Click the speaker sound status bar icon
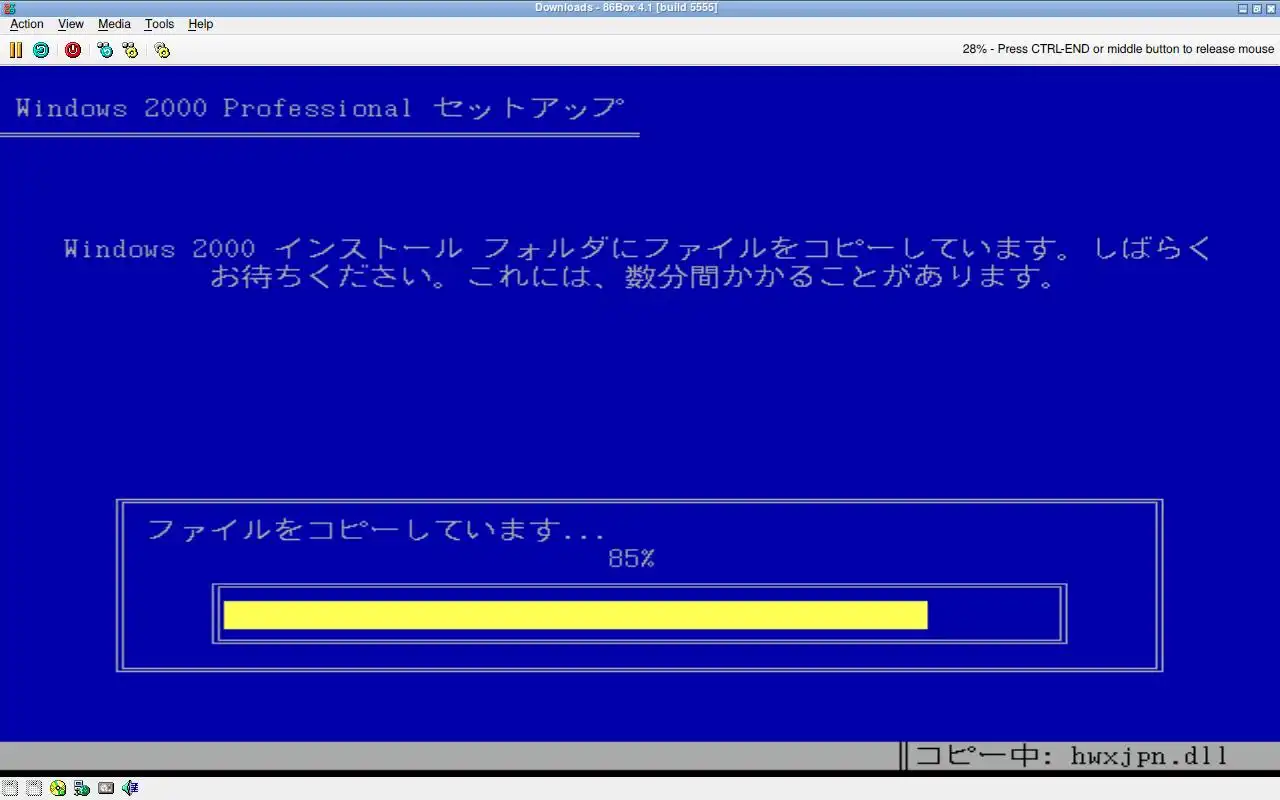 (x=130, y=788)
